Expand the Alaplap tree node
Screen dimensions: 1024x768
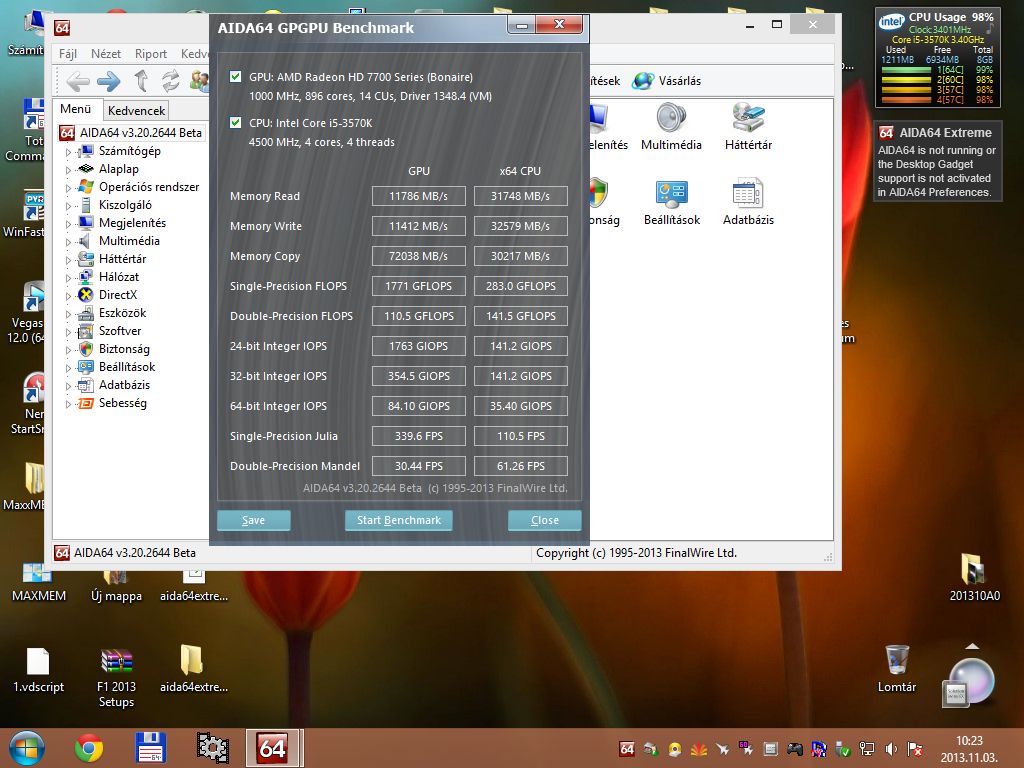pos(68,170)
